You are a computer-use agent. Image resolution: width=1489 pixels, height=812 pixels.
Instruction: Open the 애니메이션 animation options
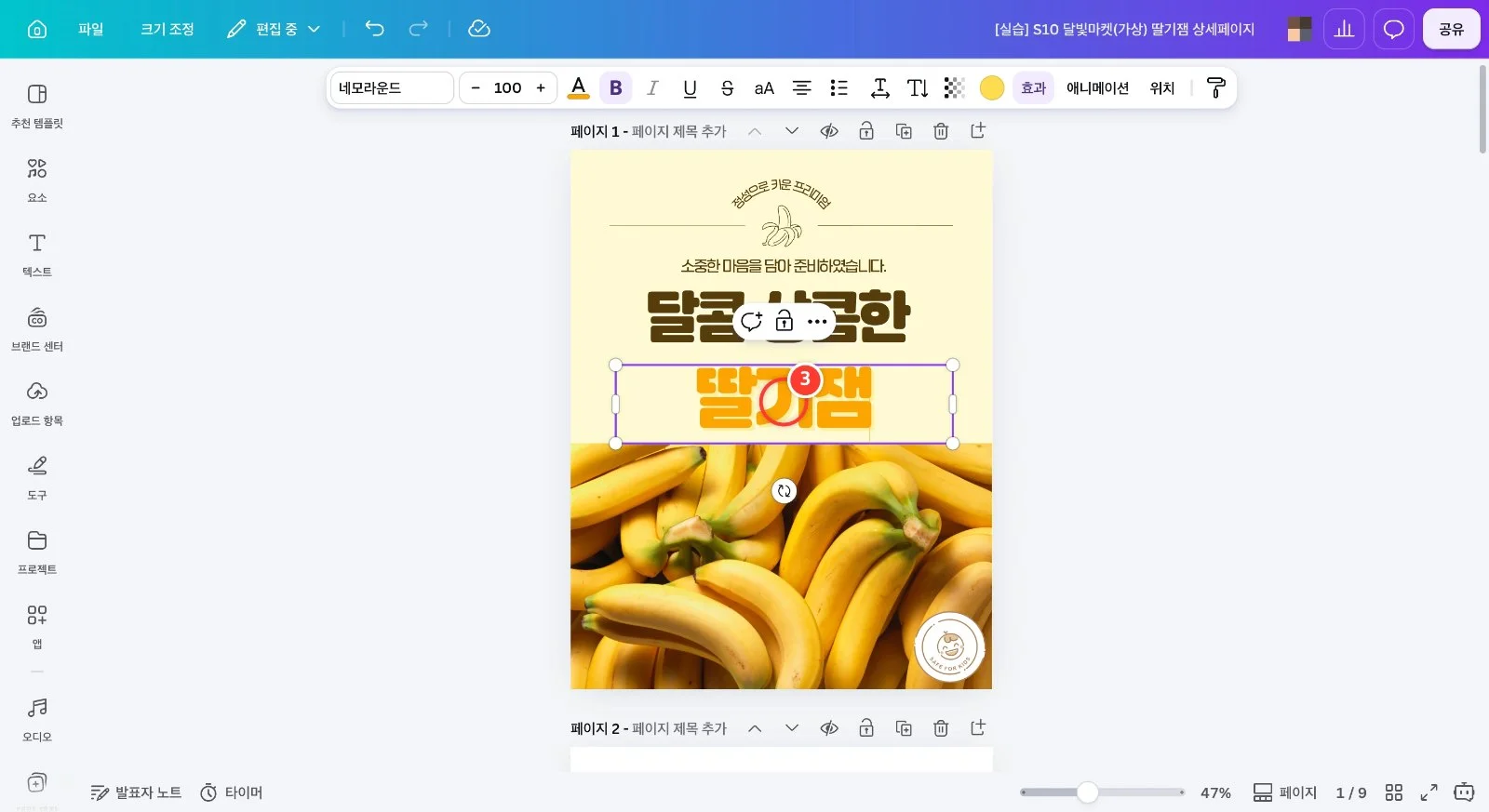pyautogui.click(x=1097, y=87)
